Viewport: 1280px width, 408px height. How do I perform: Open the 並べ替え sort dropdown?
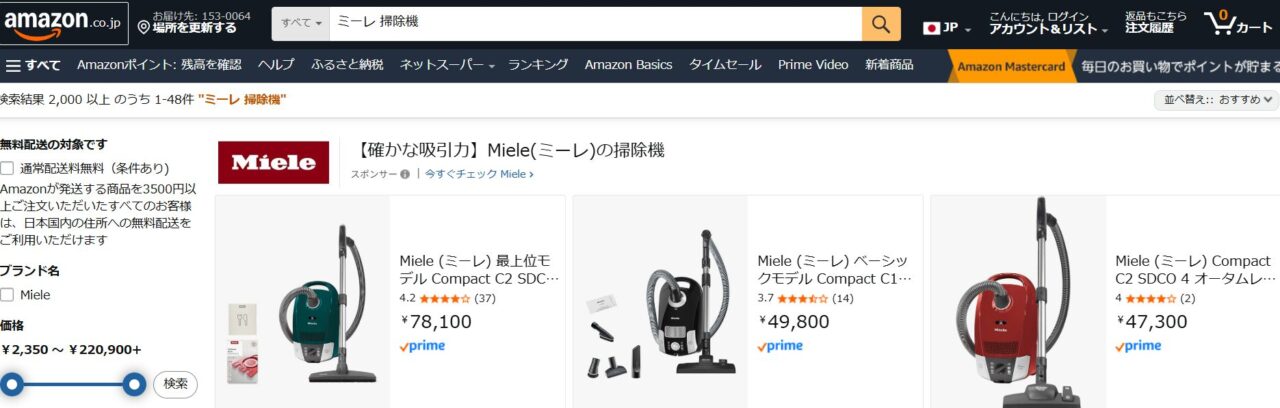[1215, 100]
